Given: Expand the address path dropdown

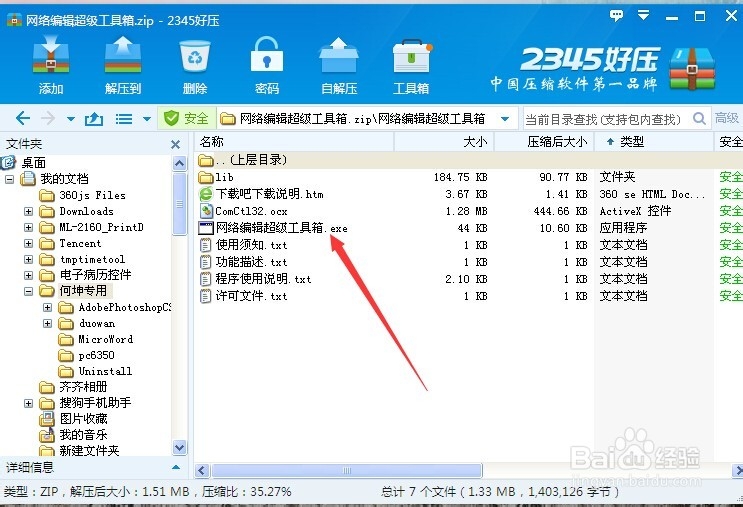Looking at the screenshot, I should coord(505,119).
